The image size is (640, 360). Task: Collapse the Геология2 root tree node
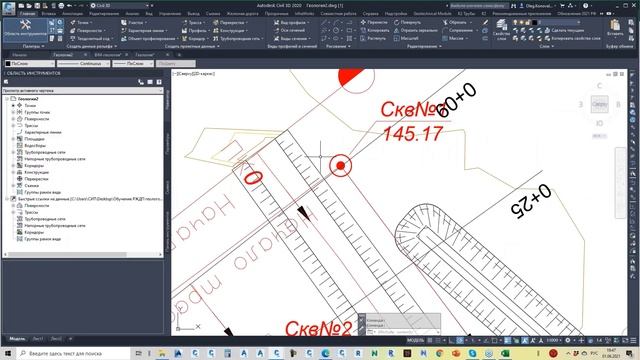click(7, 99)
